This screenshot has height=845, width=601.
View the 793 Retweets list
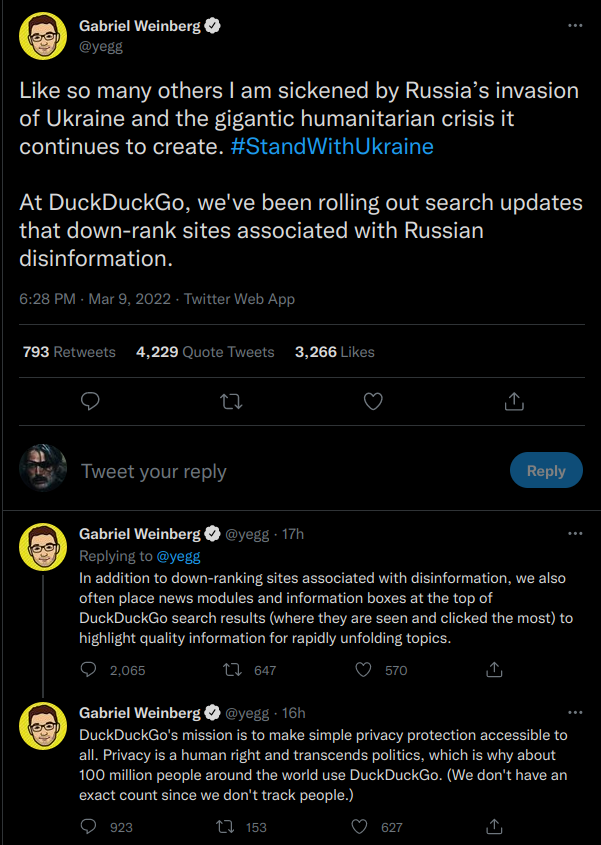69,352
